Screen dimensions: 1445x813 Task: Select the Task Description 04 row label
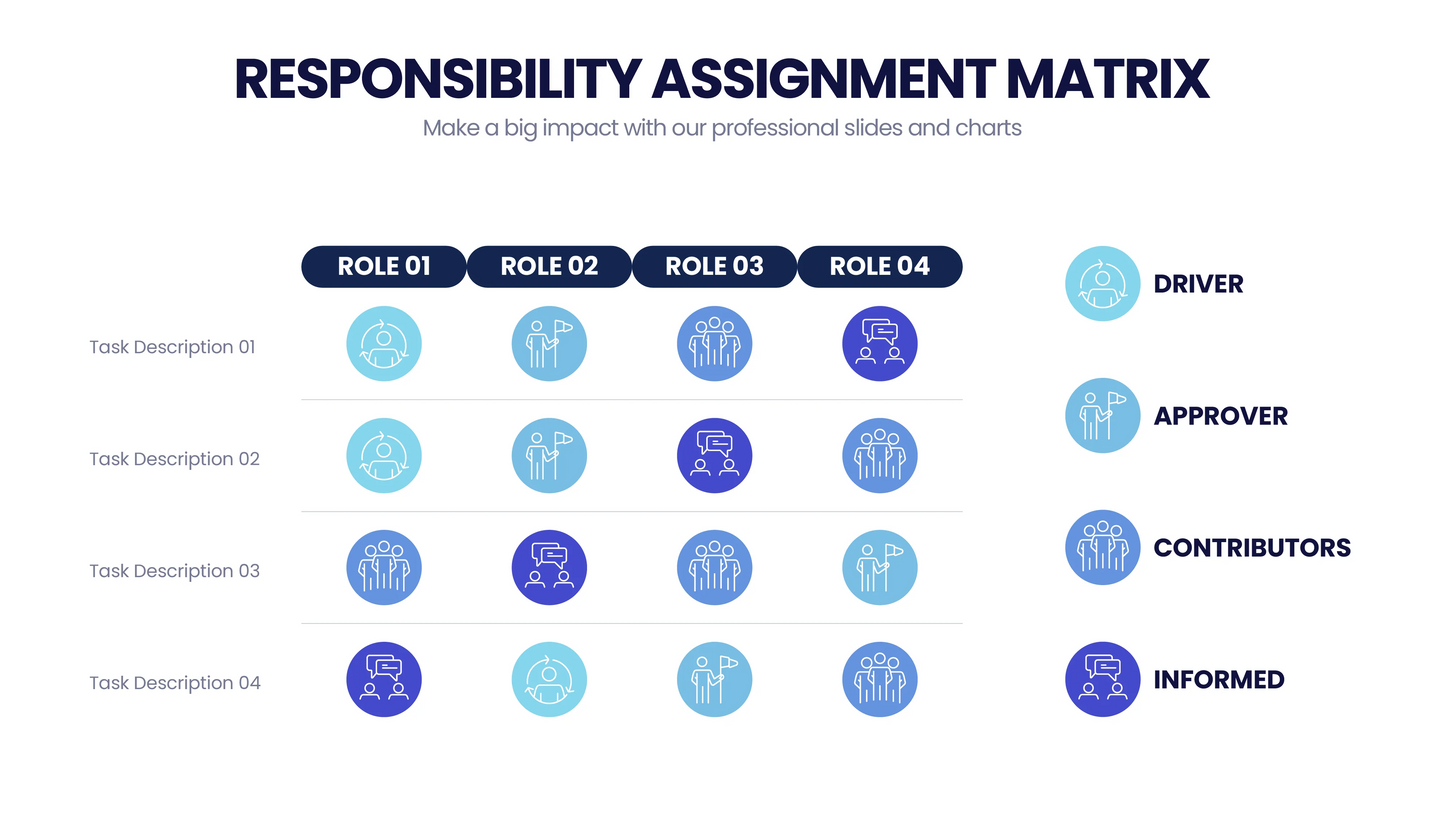(174, 683)
